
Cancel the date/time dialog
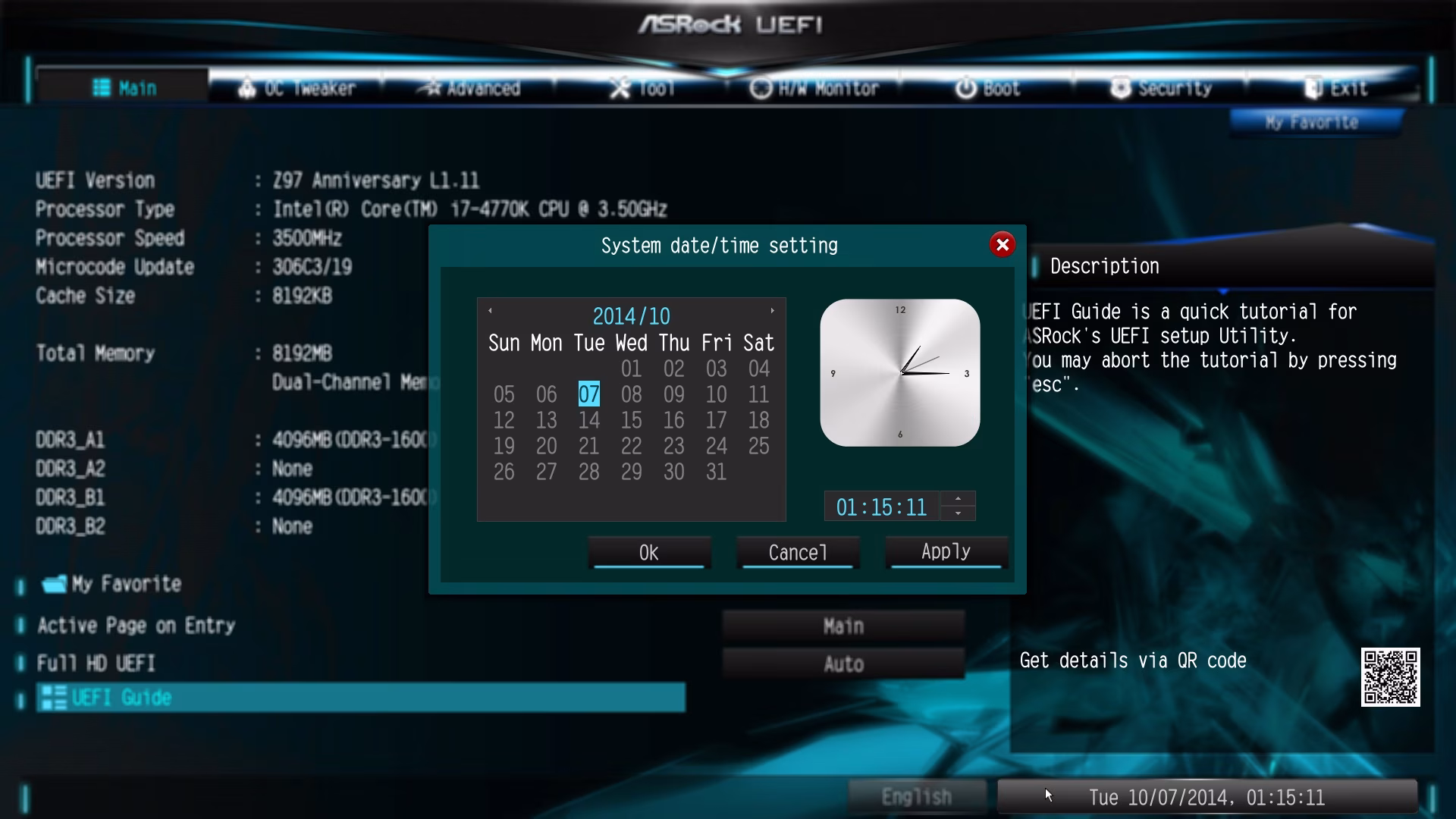(798, 552)
